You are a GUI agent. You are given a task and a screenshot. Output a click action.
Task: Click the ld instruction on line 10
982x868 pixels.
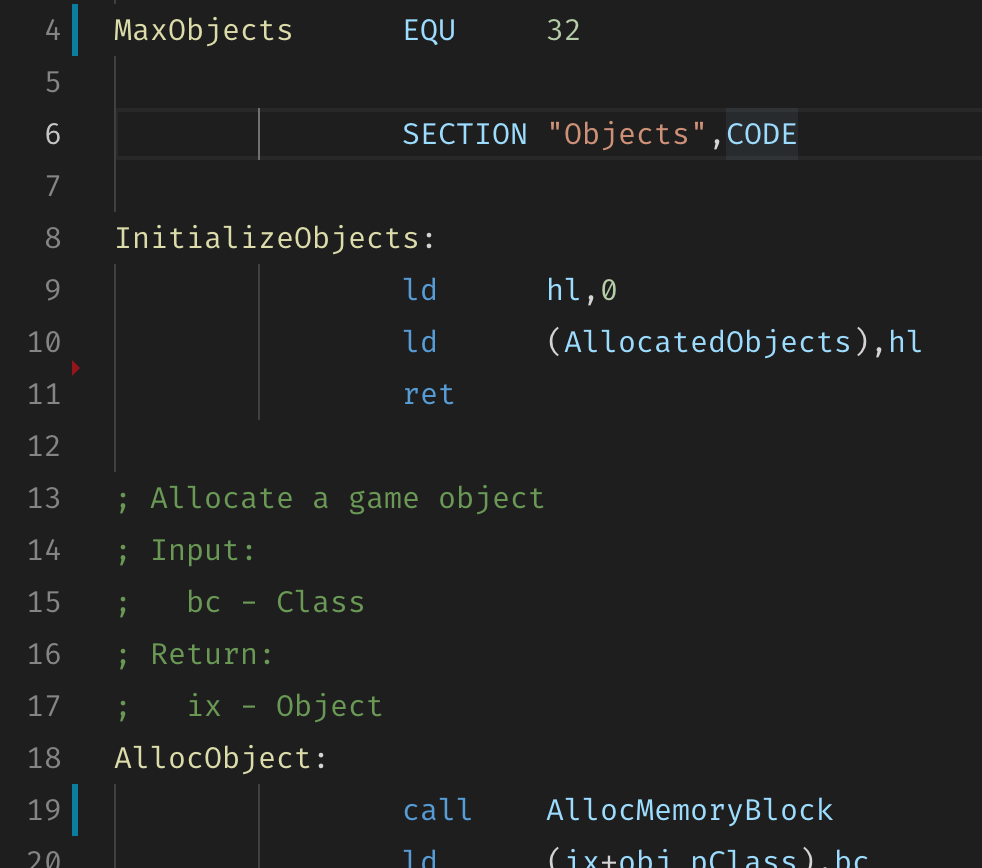(420, 343)
